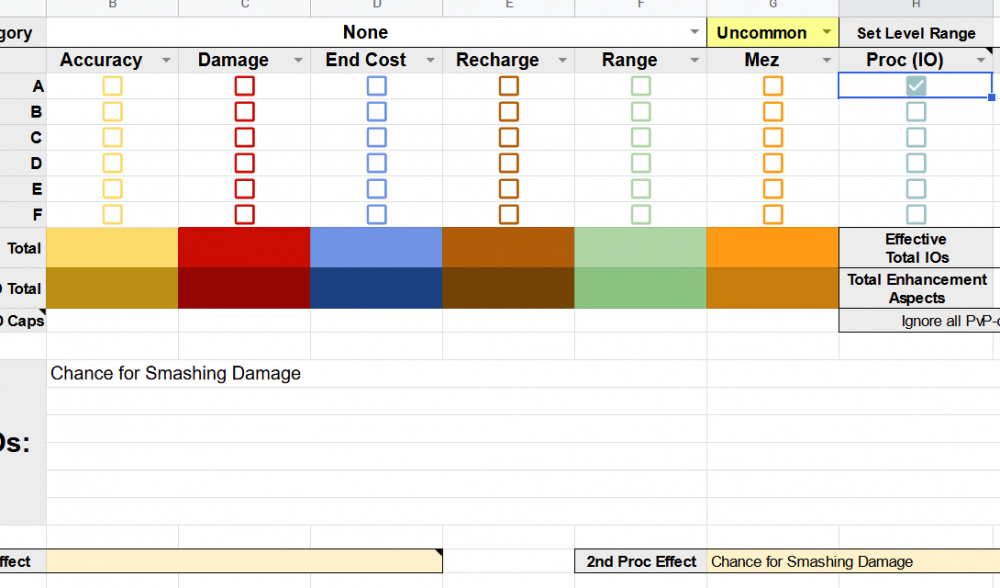The width and height of the screenshot is (1000, 588).
Task: Click the 2nd Proc Effect value field
Action: tap(850, 562)
